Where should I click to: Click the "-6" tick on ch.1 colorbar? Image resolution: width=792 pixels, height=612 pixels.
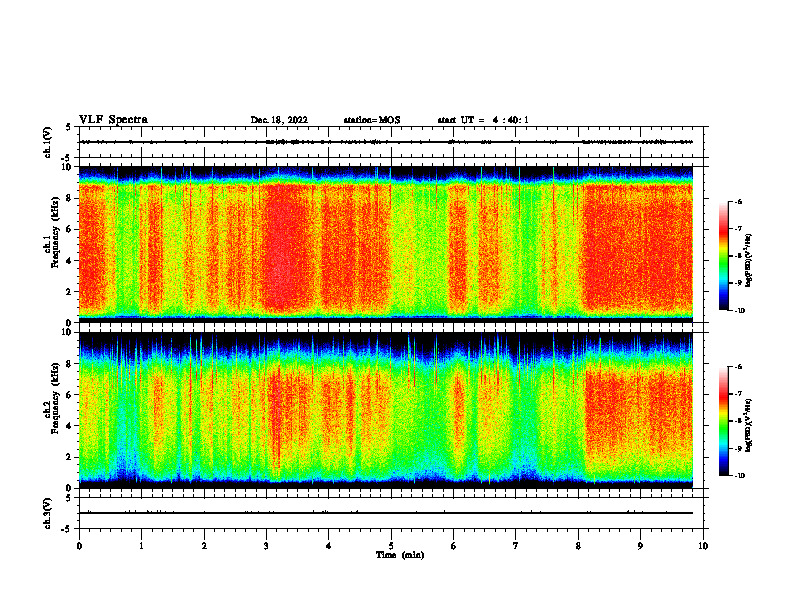click(x=739, y=202)
